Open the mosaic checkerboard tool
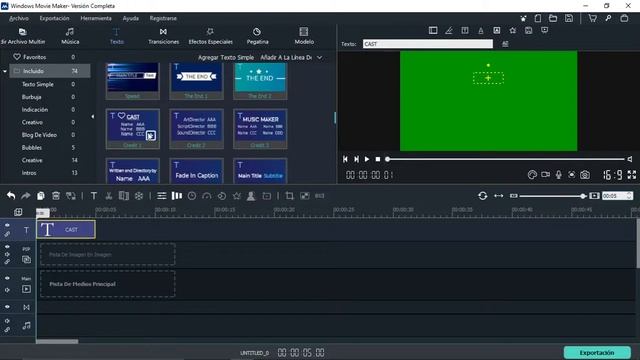Viewport: 640px width, 360px height. (x=305, y=196)
